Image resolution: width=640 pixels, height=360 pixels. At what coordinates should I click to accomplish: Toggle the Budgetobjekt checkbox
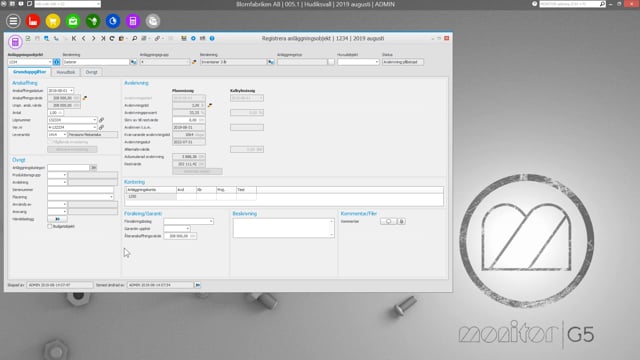click(50, 226)
